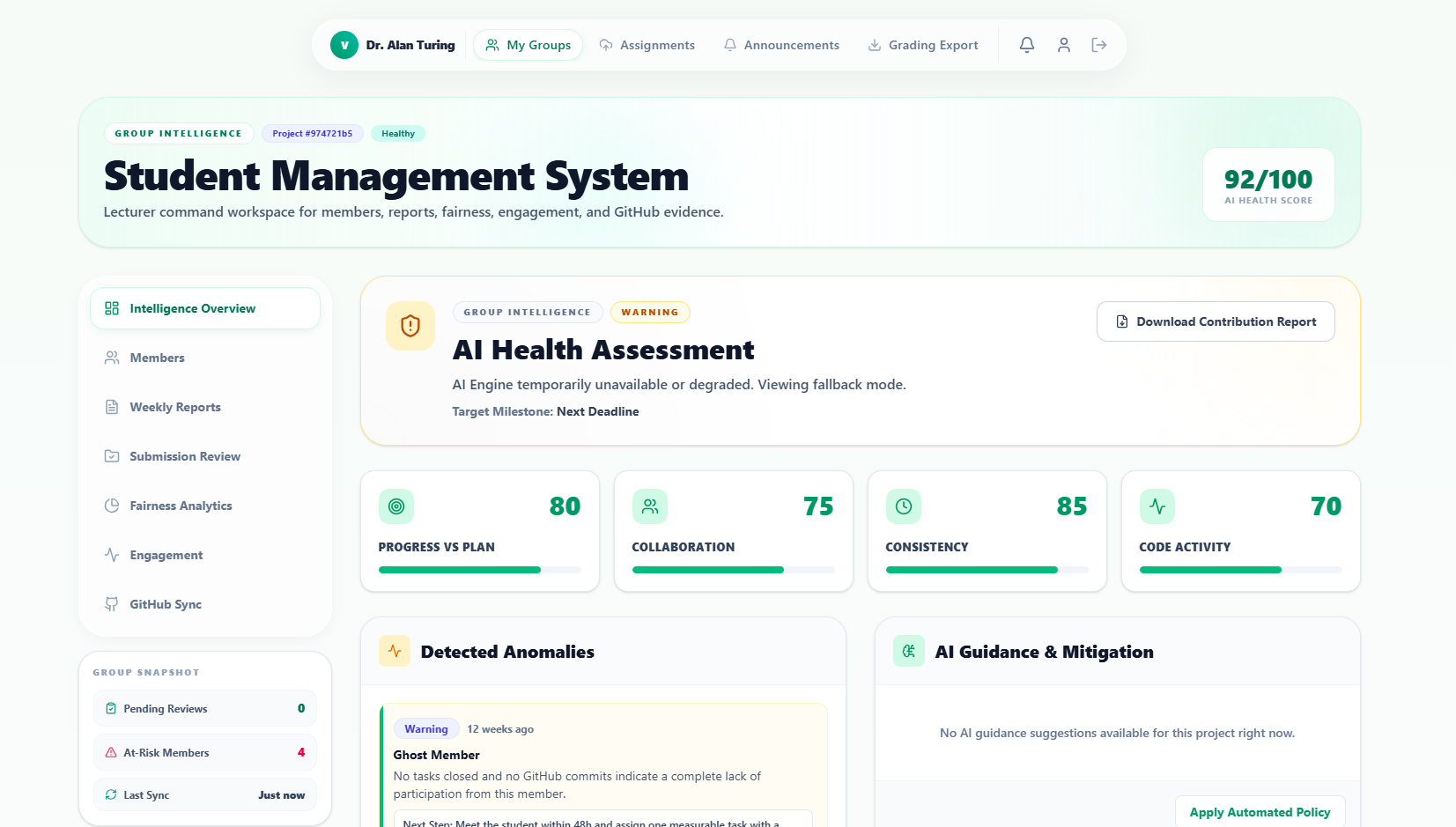Viewport: 1456px width, 827px height.
Task: Click the Project #974721b5 badge
Action: point(313,134)
